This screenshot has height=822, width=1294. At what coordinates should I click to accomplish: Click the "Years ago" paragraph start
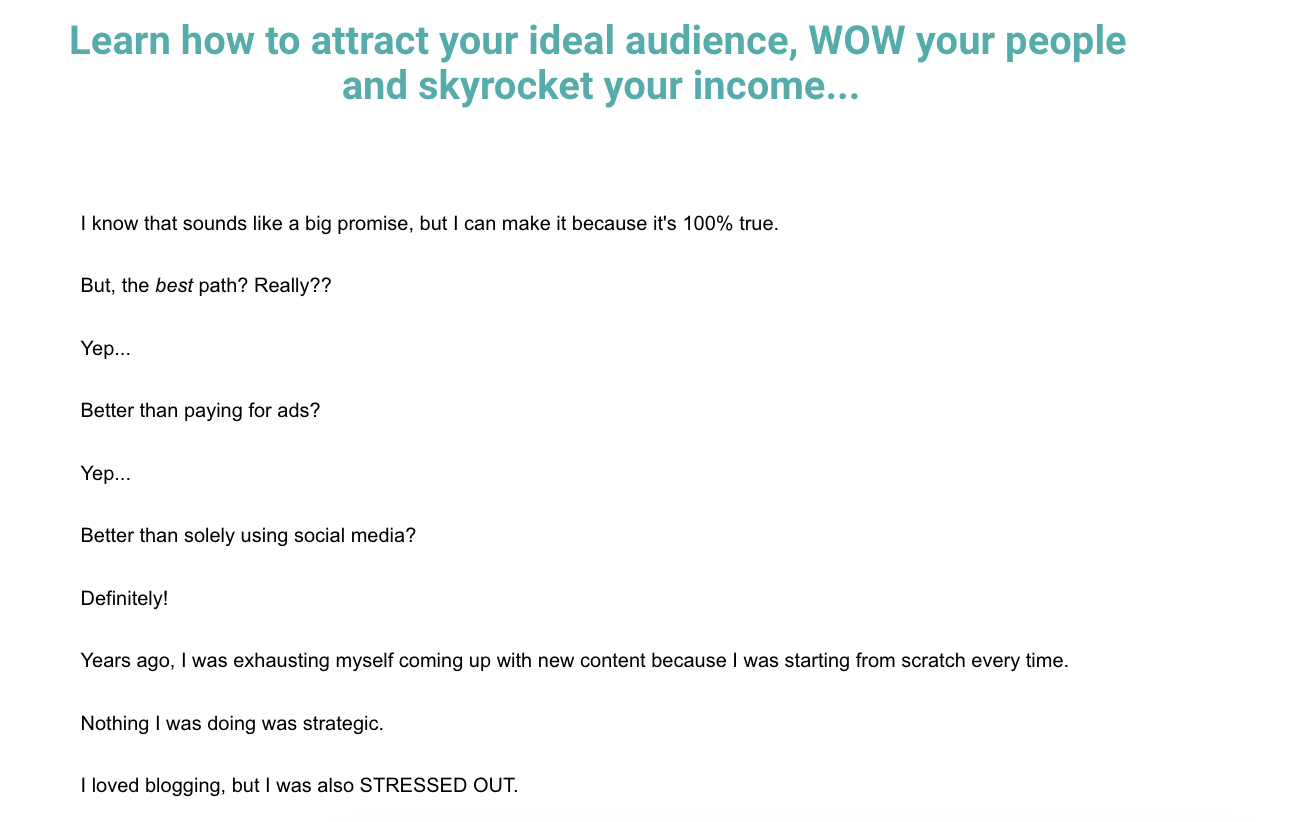(x=125, y=661)
